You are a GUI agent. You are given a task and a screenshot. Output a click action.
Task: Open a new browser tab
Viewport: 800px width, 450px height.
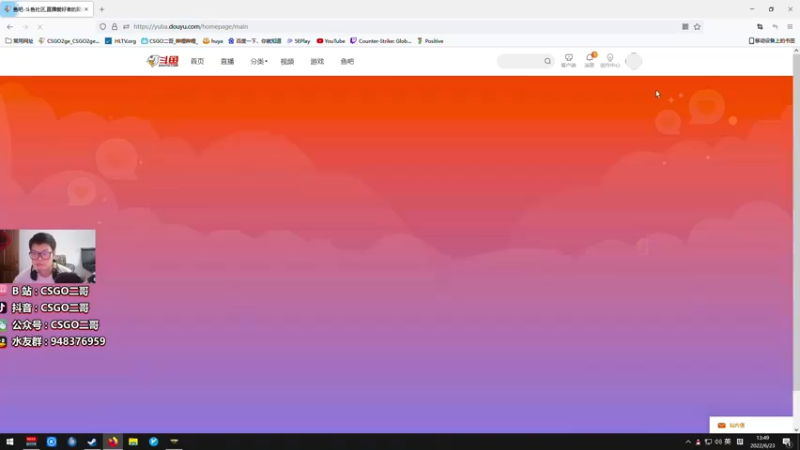click(102, 9)
